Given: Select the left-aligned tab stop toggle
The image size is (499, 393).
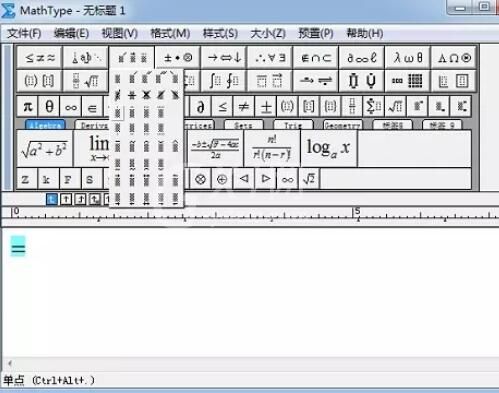Looking at the screenshot, I should coord(51,199).
